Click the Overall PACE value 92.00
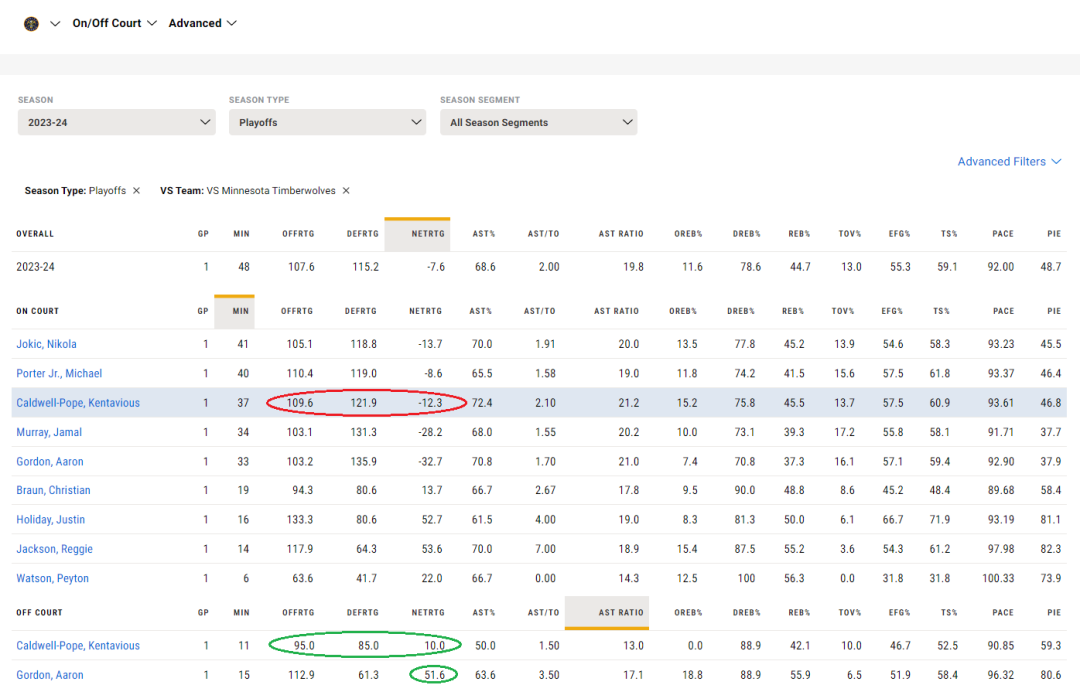1080x685 pixels. point(1000,267)
